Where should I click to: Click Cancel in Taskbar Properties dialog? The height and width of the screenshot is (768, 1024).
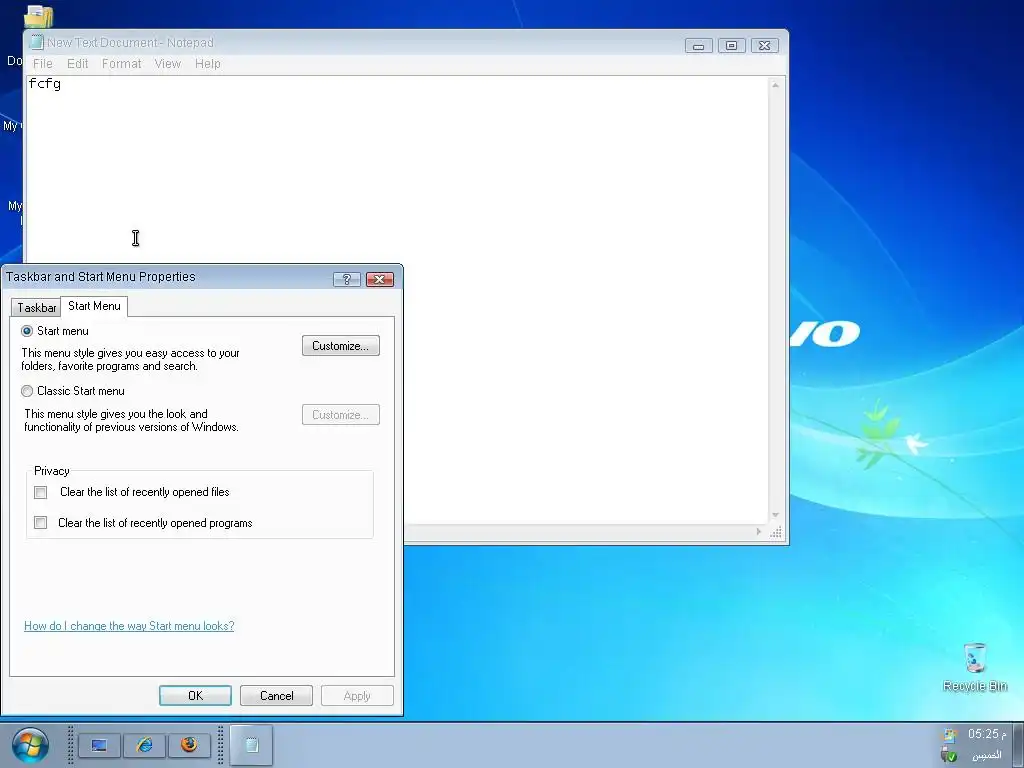(276, 696)
